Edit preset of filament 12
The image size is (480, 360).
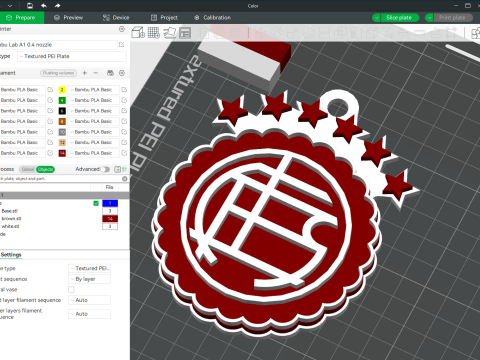124,142
